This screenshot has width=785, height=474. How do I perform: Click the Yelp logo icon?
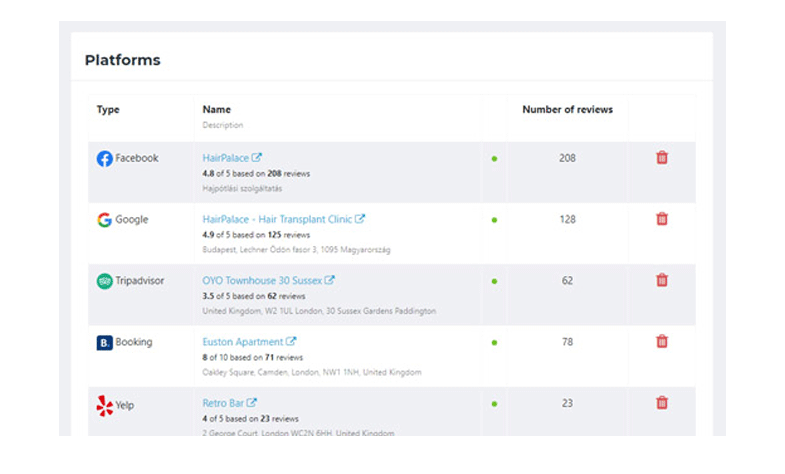pyautogui.click(x=104, y=405)
